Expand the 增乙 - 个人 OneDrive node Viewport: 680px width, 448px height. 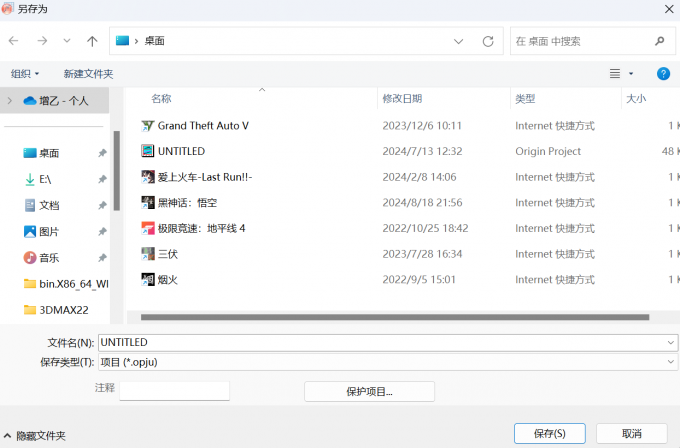tap(10, 101)
